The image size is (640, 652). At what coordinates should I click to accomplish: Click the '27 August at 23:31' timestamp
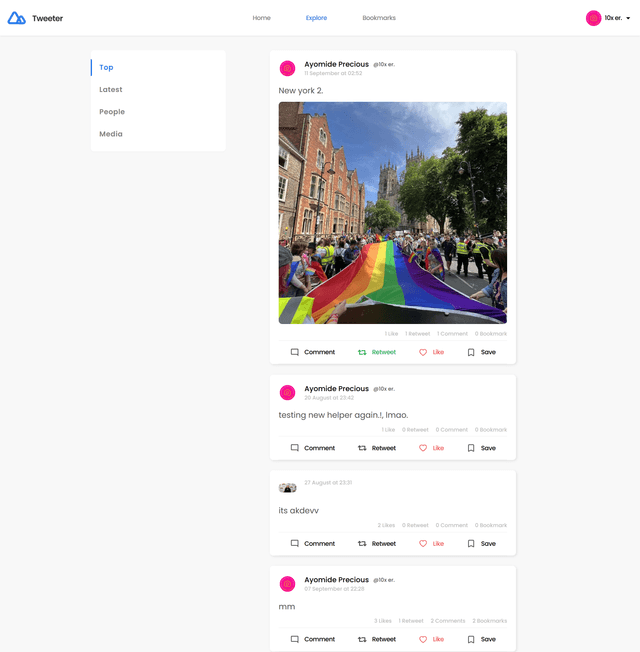tap(328, 482)
